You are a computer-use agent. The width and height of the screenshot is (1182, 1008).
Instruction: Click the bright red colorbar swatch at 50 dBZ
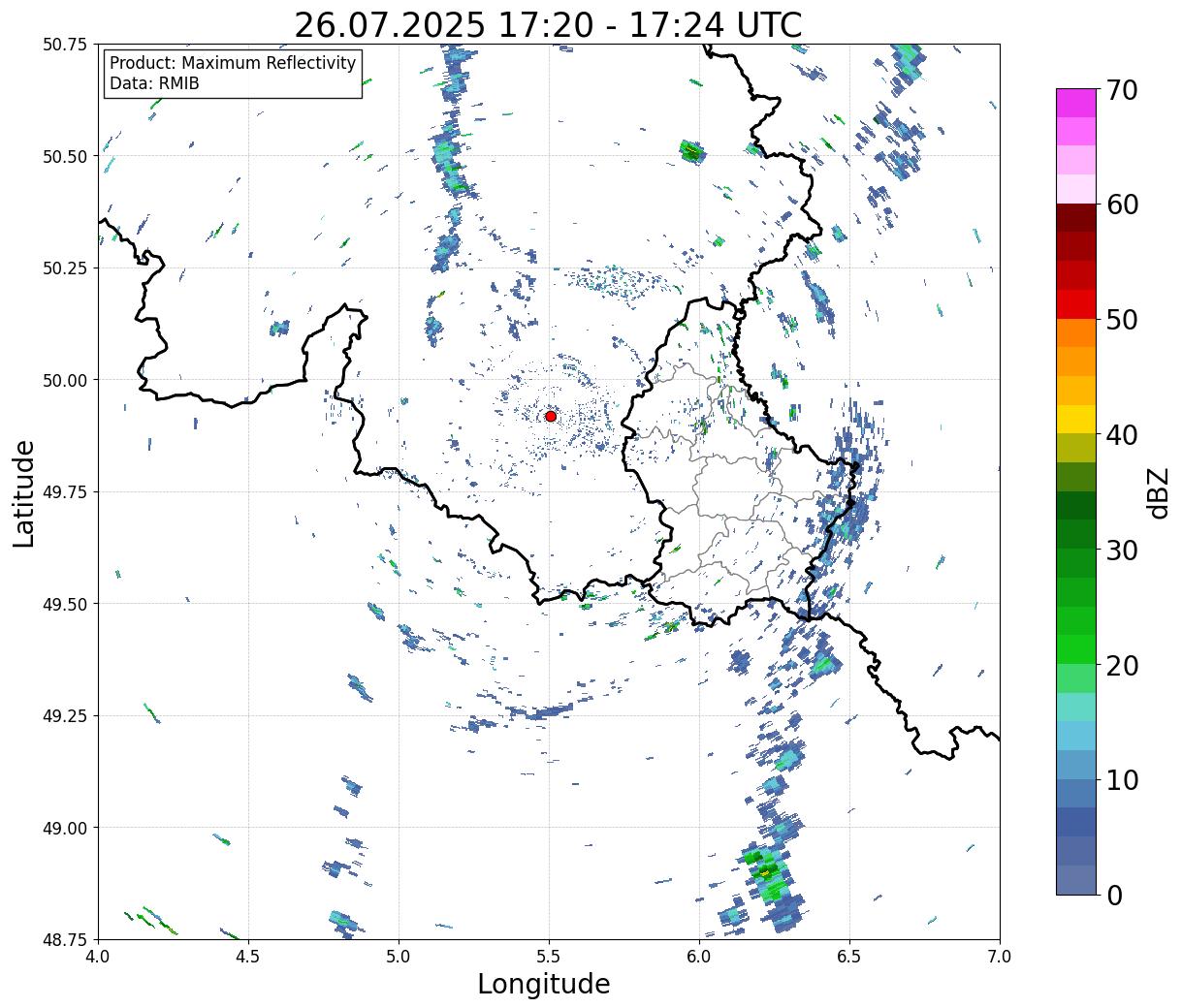pos(1076,303)
